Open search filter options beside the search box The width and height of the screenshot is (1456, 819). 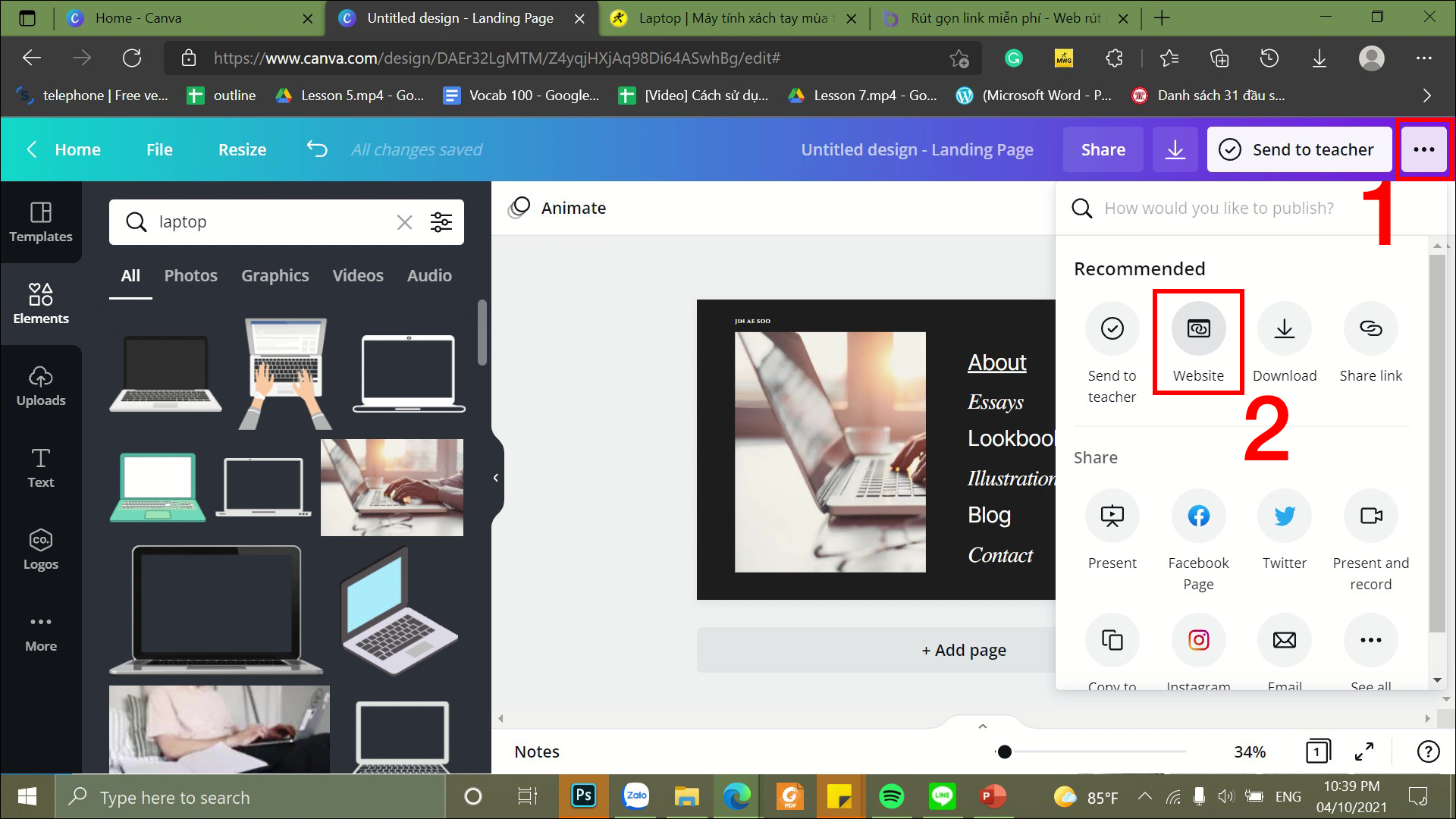click(x=441, y=221)
